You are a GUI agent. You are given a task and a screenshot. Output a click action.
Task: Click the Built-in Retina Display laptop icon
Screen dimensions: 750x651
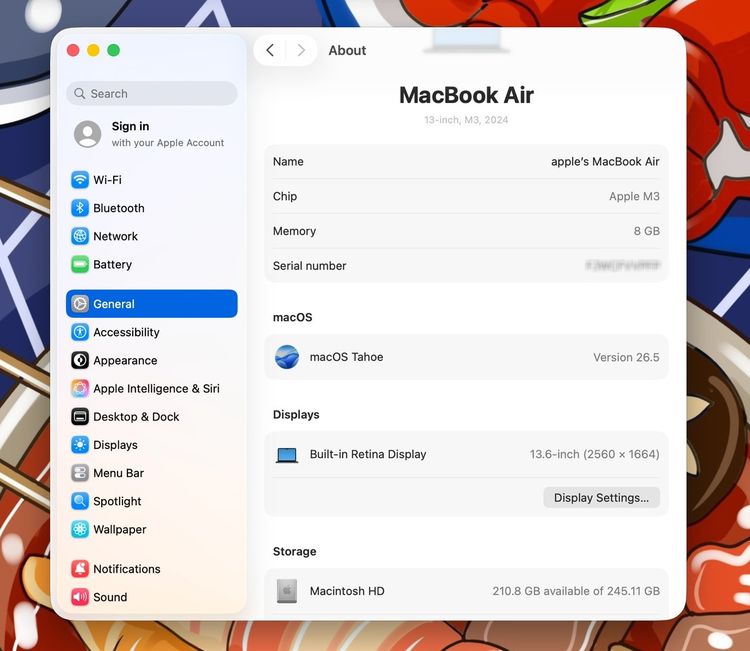click(x=287, y=455)
